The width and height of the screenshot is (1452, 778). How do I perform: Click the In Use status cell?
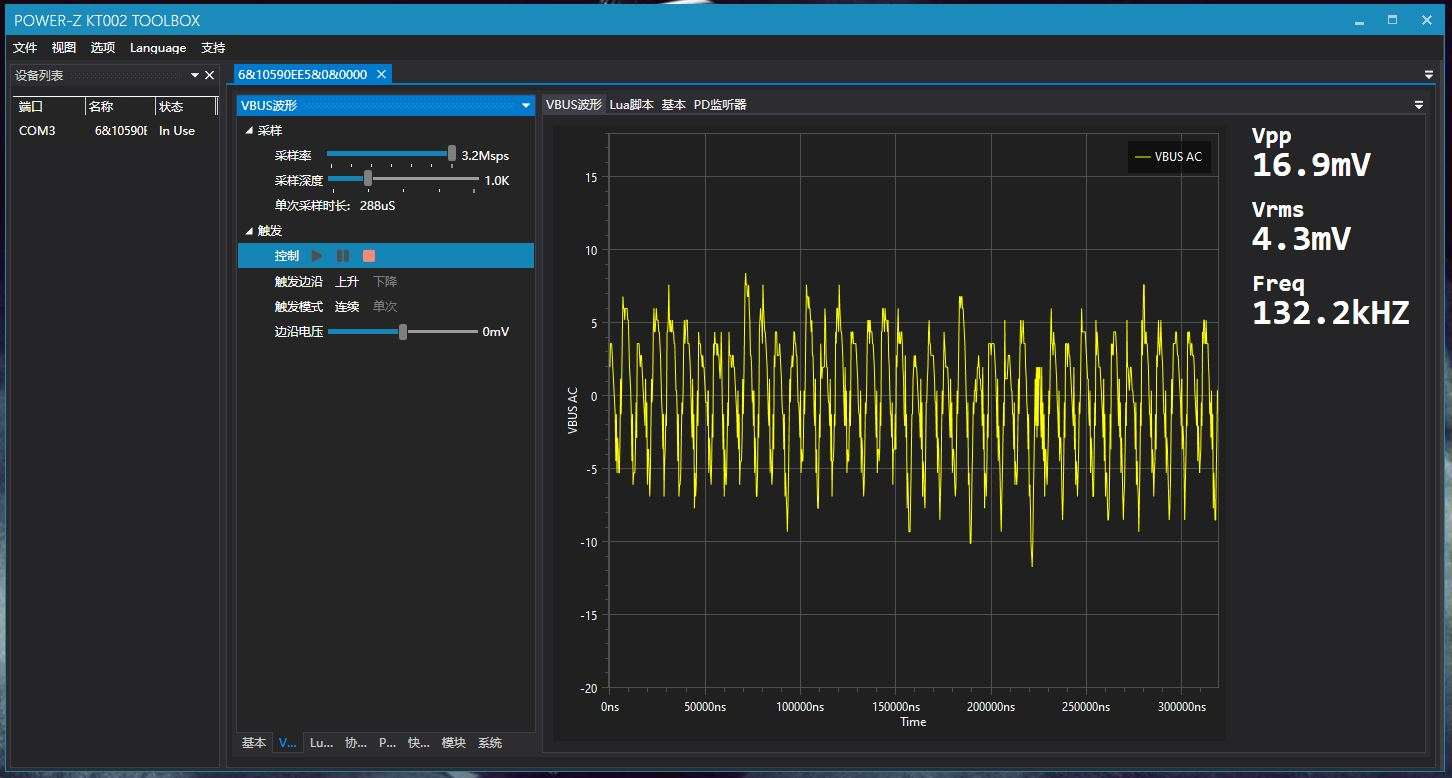[x=177, y=131]
